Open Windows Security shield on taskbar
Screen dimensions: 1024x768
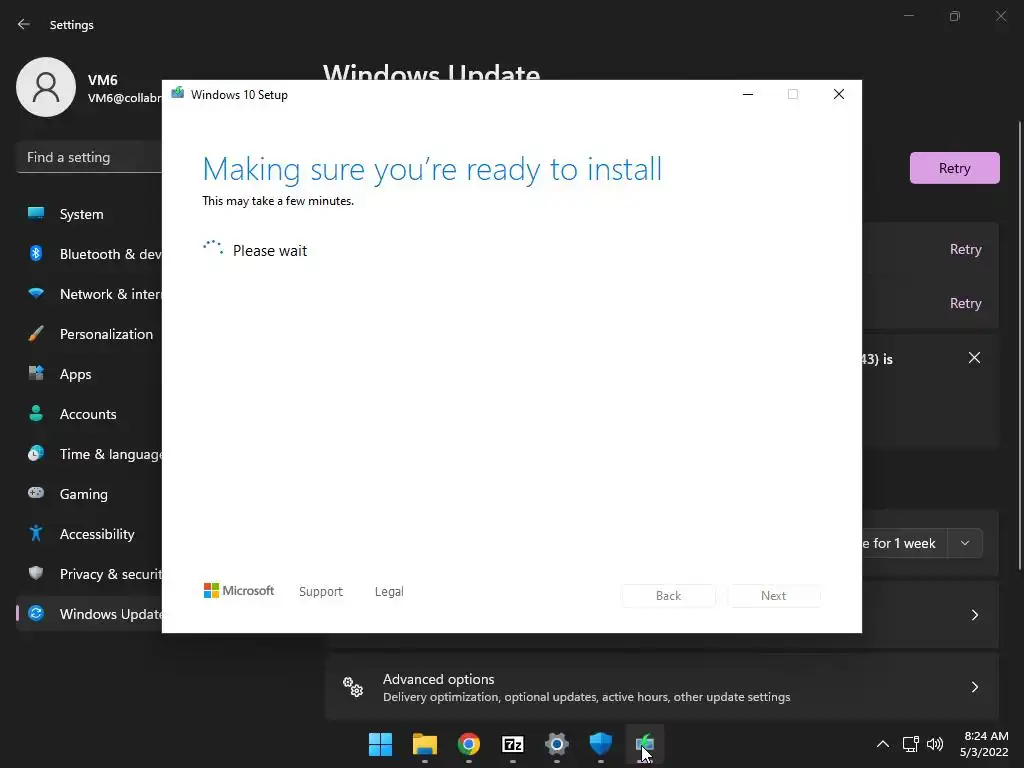pos(601,744)
